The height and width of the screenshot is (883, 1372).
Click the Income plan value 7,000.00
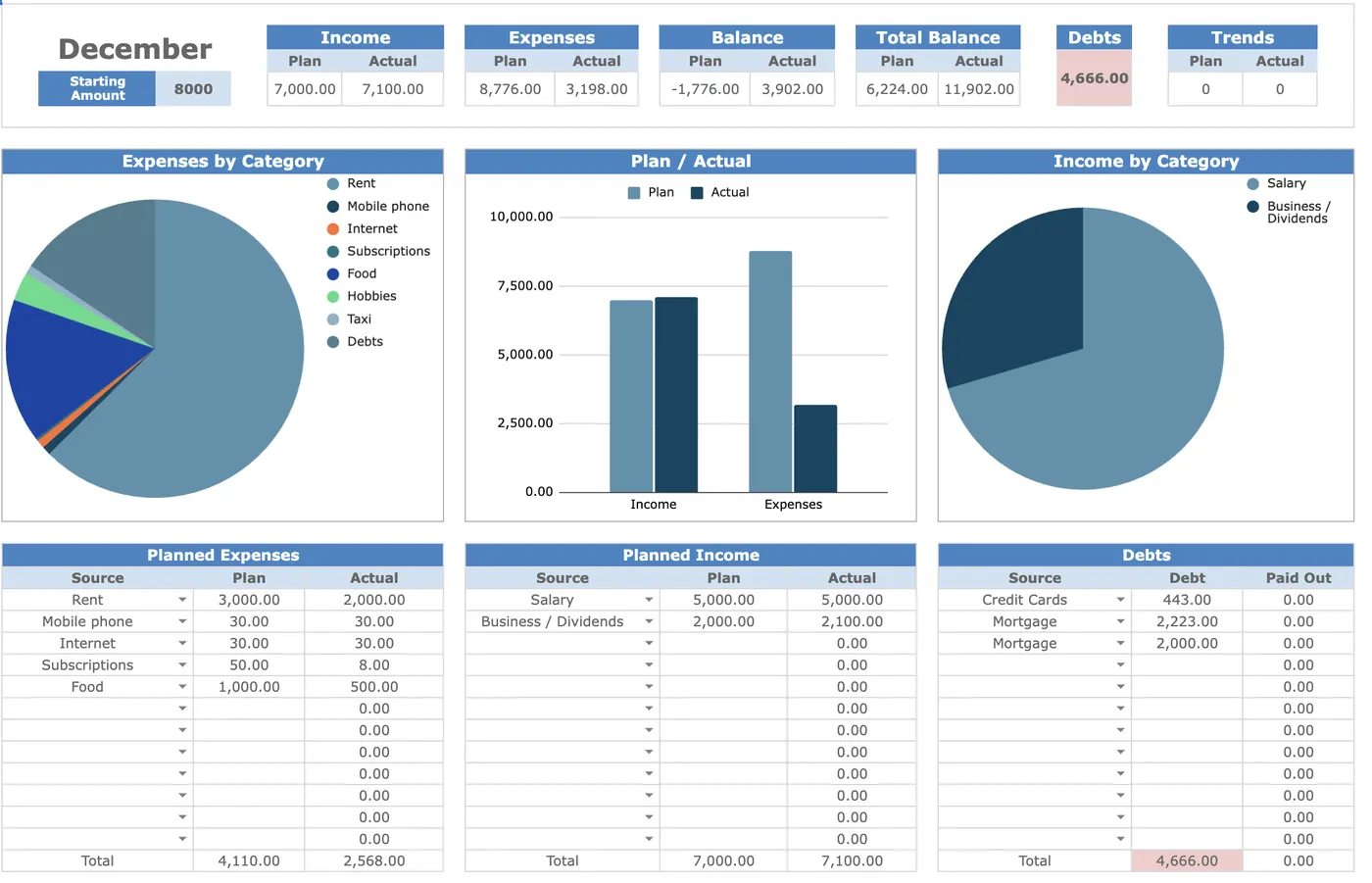point(305,89)
